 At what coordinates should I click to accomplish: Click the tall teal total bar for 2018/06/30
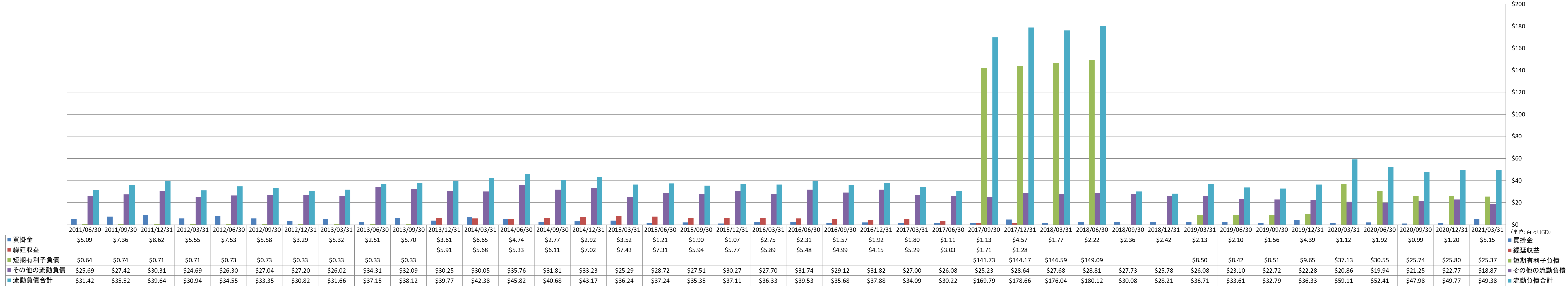tap(1103, 125)
